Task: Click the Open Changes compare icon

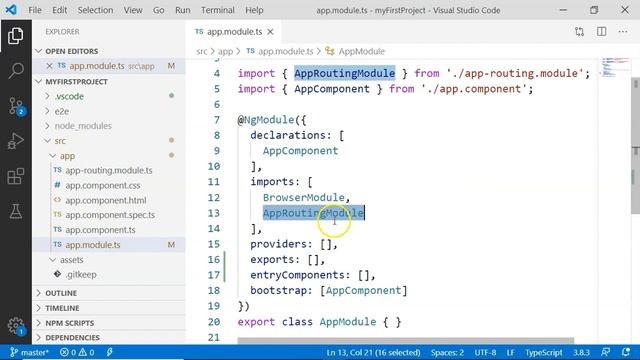Action: tap(579, 31)
